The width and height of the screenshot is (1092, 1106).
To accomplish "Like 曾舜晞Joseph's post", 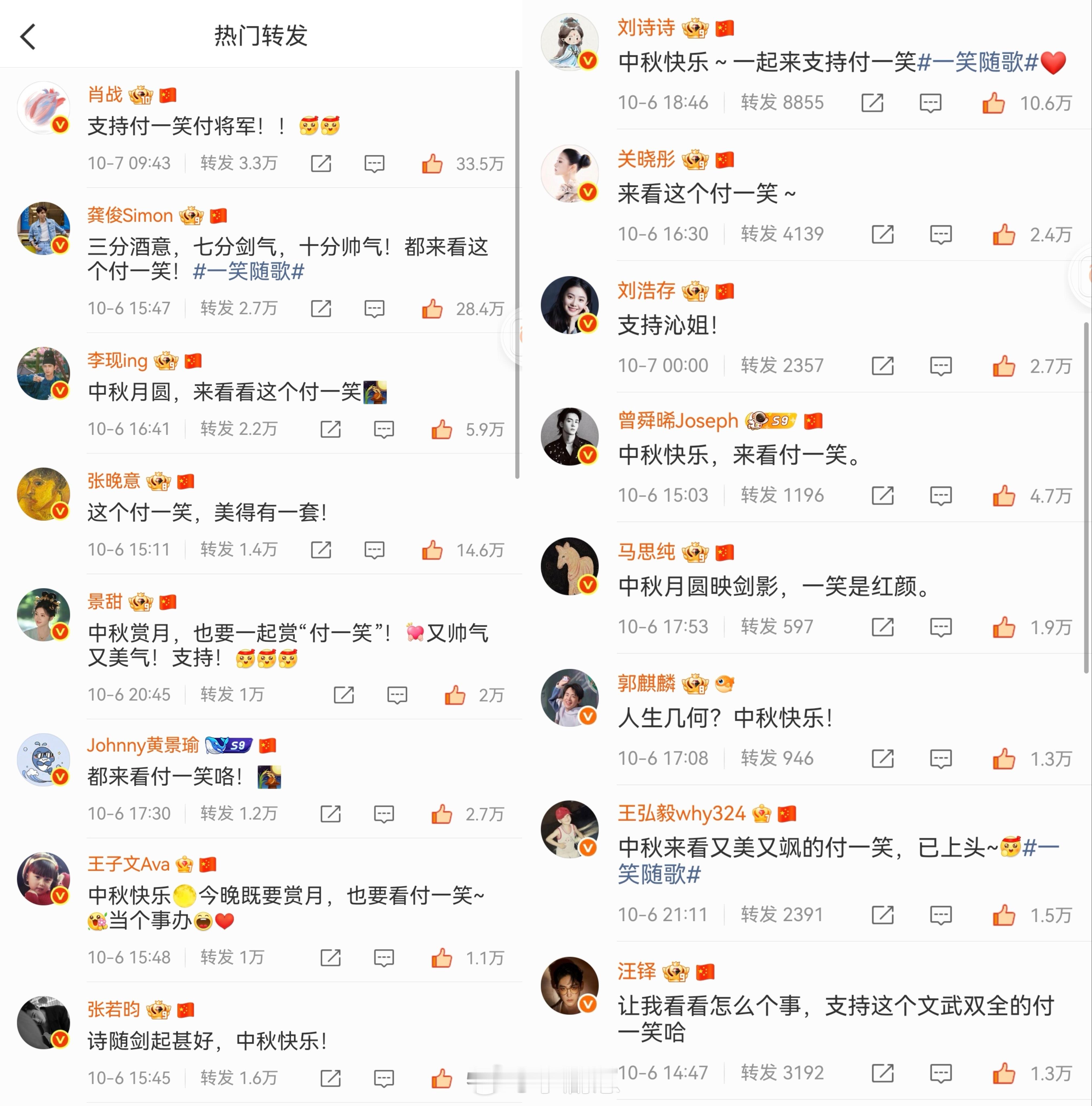I will [x=1004, y=496].
